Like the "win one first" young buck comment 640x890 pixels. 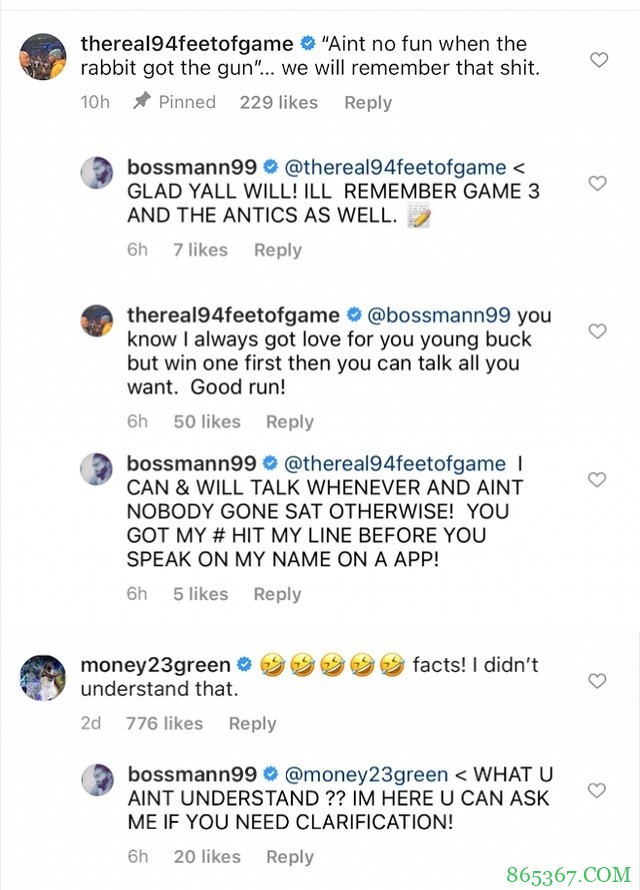point(597,332)
